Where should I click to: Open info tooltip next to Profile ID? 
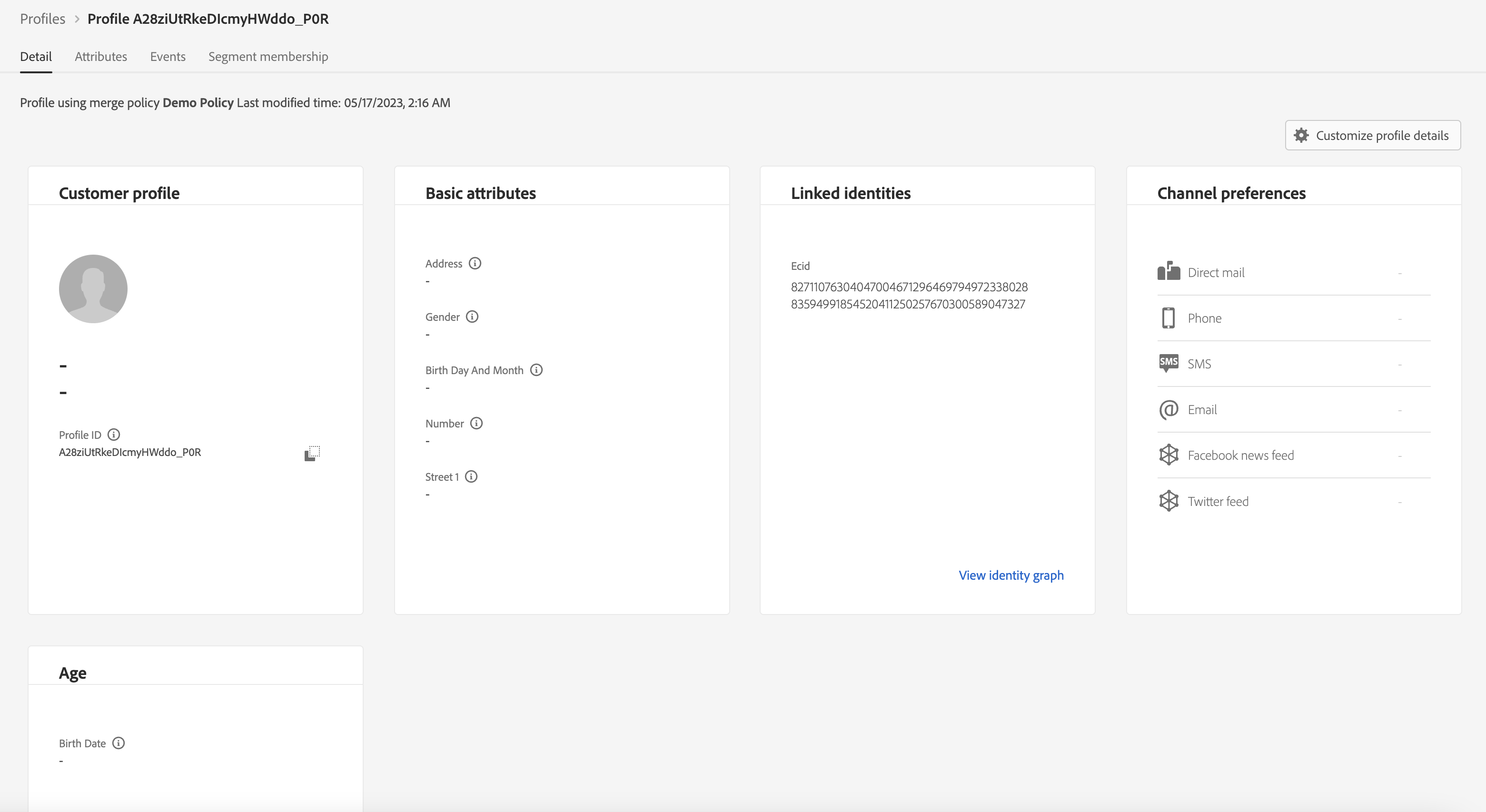[x=114, y=435]
